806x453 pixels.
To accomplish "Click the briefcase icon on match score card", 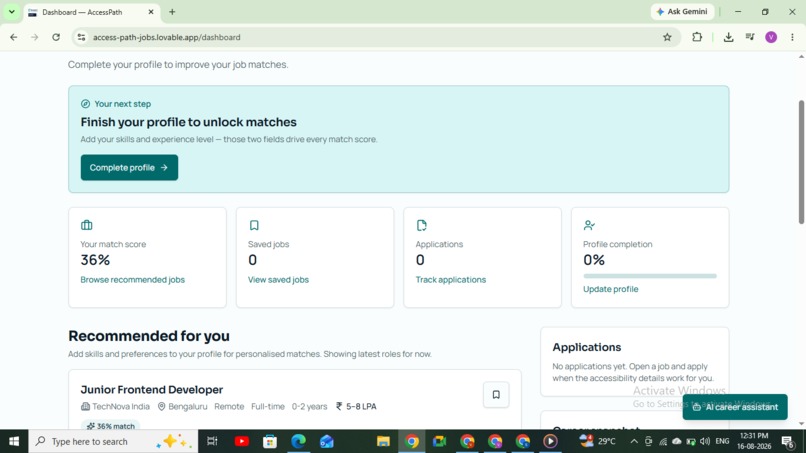I will tap(86, 225).
